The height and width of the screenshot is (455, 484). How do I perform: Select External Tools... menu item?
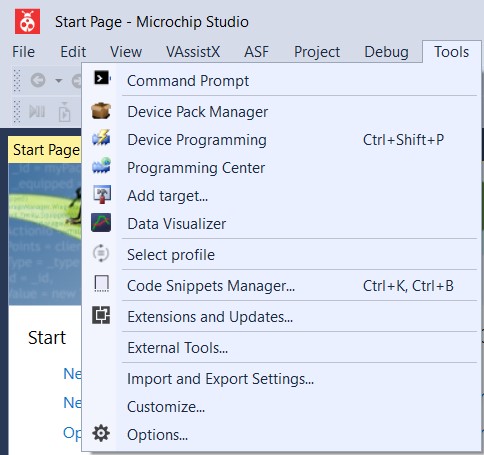click(x=280, y=348)
